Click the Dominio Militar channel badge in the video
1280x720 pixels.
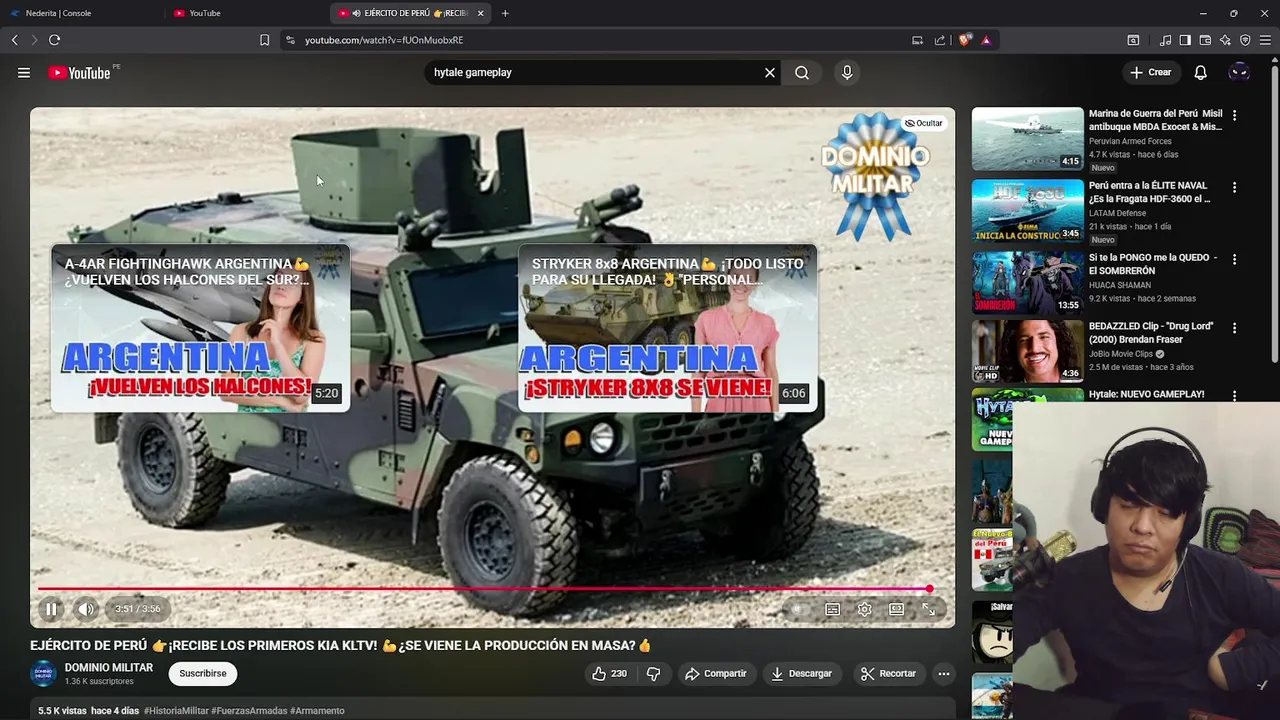pos(875,176)
